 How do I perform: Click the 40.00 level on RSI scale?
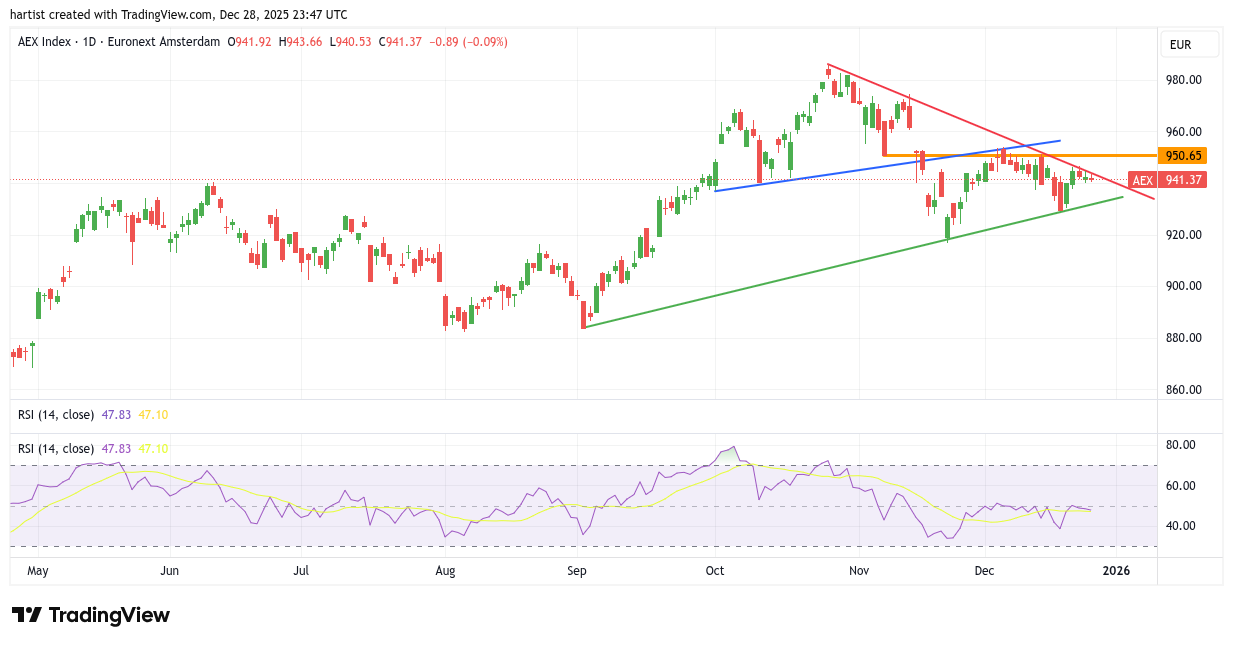coord(1183,526)
